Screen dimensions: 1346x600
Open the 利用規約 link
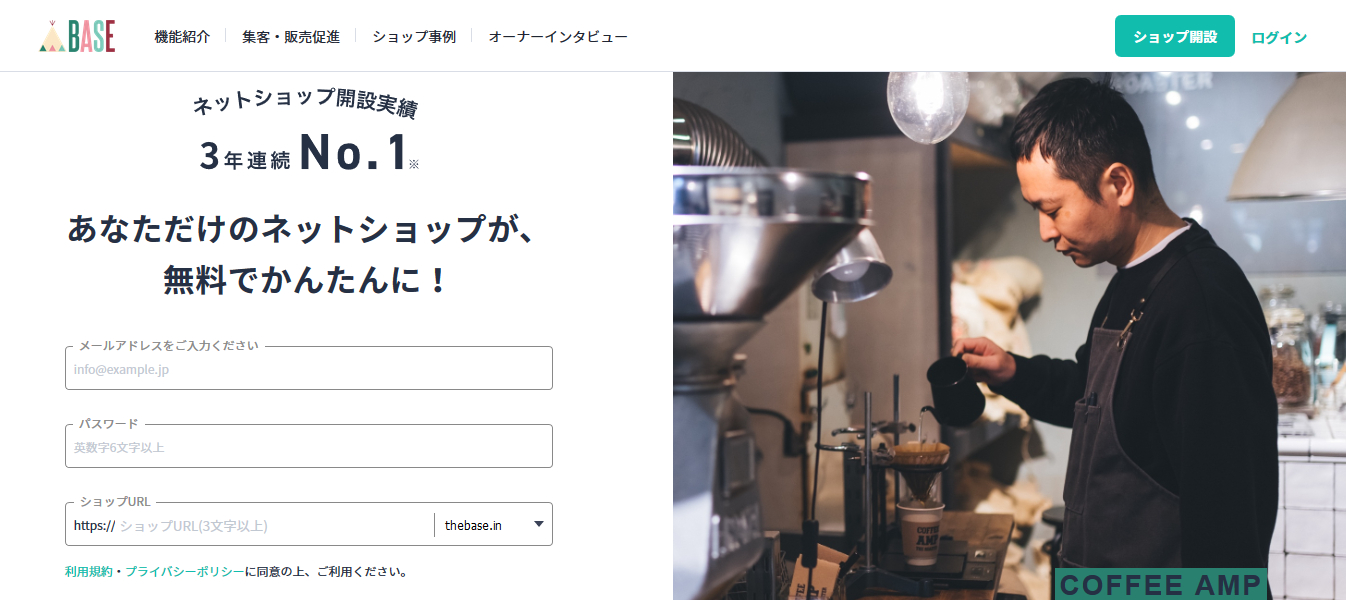click(89, 572)
